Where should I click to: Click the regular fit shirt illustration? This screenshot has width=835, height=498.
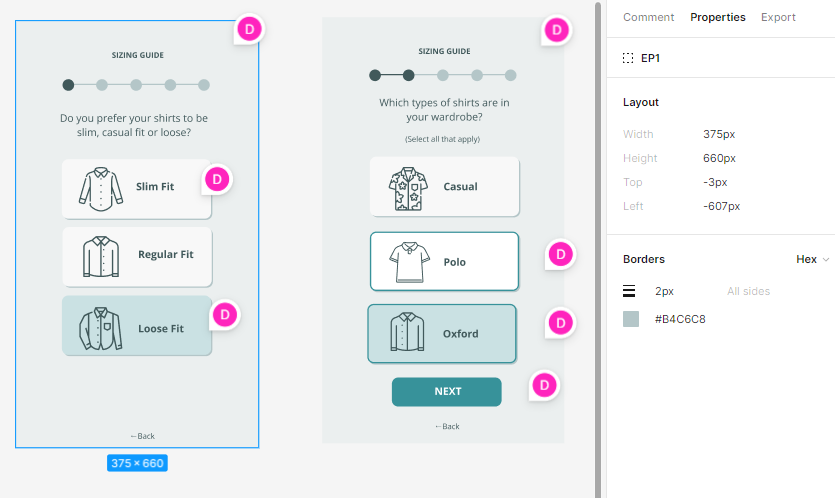[x=101, y=257]
